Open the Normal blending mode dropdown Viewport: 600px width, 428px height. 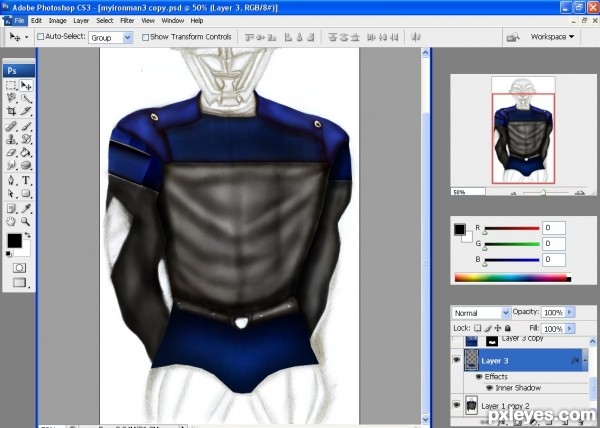tap(505, 313)
